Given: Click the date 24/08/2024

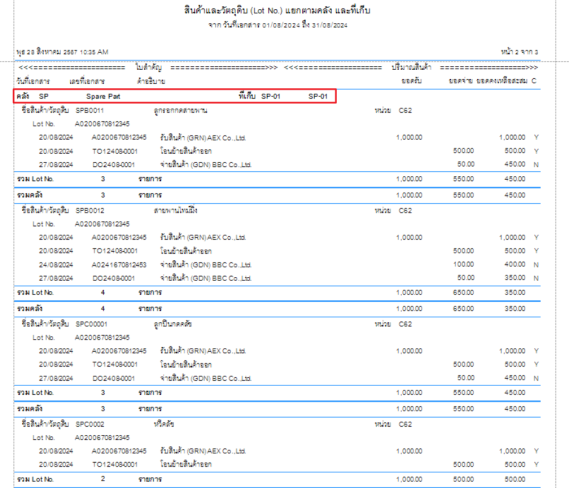Looking at the screenshot, I should 56,265.
